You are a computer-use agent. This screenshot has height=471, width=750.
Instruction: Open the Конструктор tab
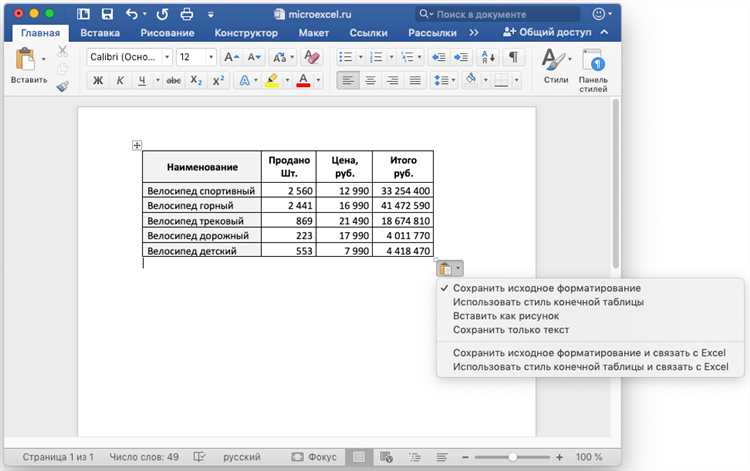(246, 33)
